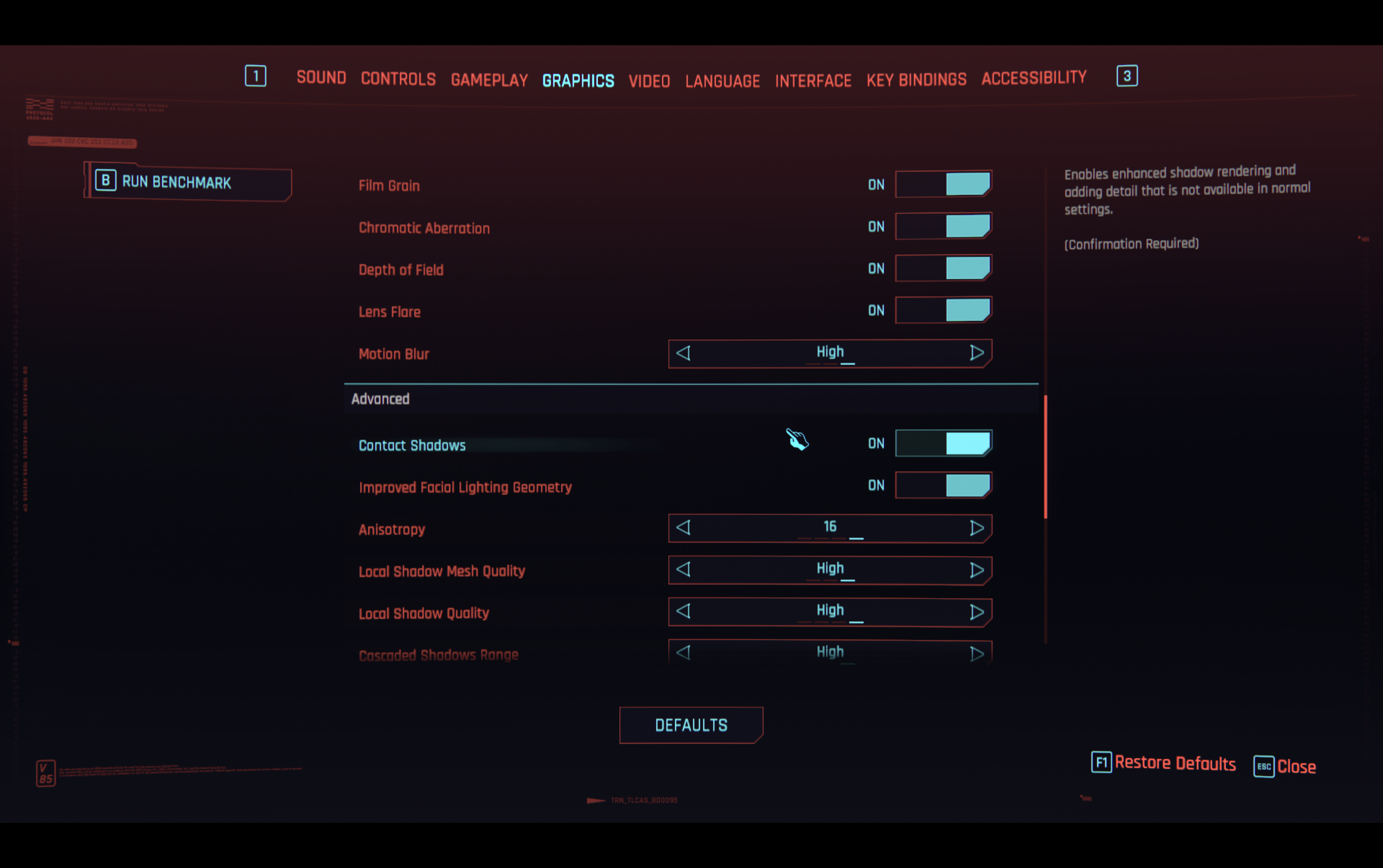Click the F1 key icon

tap(1101, 762)
